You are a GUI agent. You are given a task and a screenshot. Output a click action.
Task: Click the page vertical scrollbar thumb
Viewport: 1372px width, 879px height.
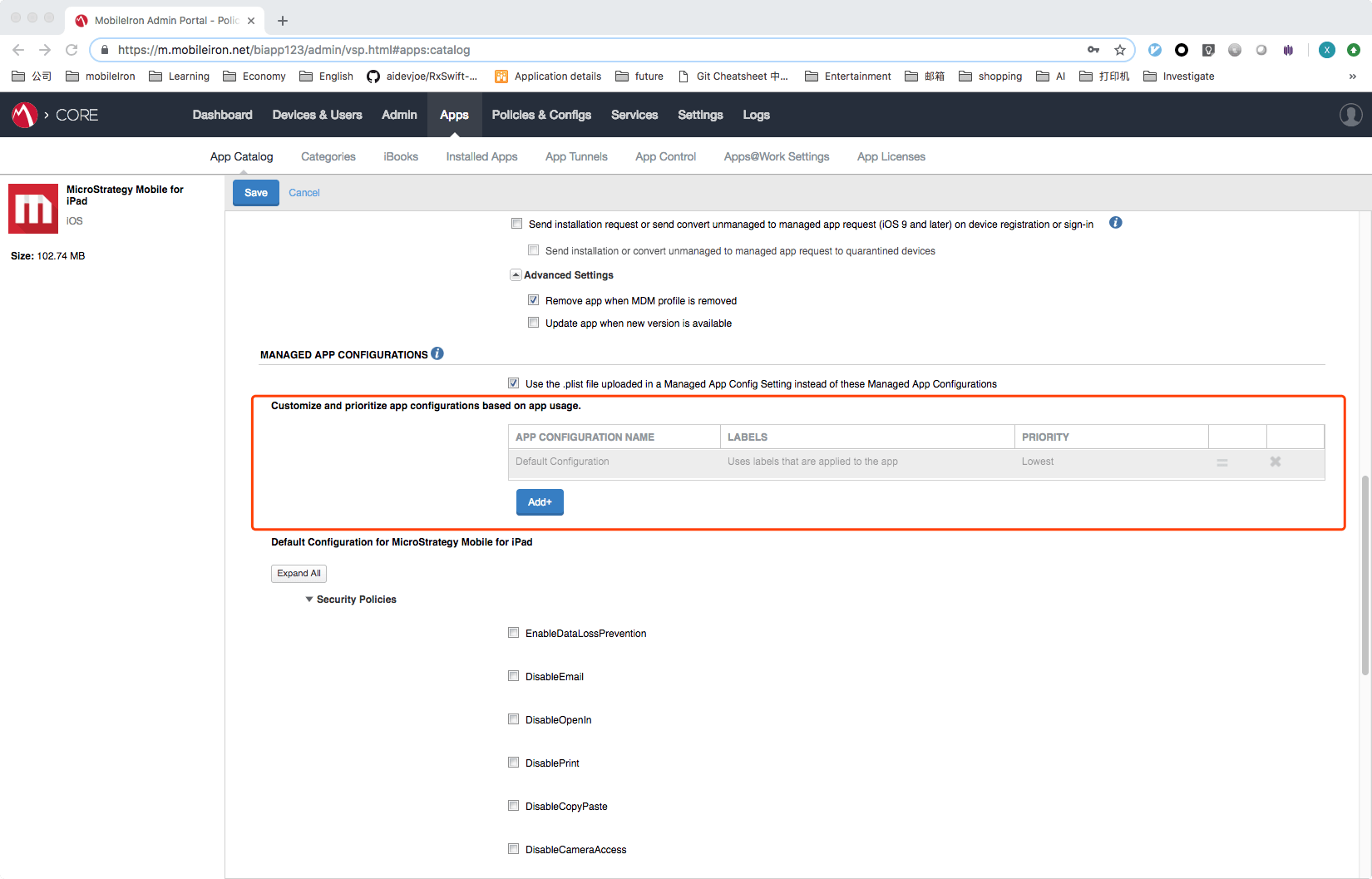pos(1365,575)
